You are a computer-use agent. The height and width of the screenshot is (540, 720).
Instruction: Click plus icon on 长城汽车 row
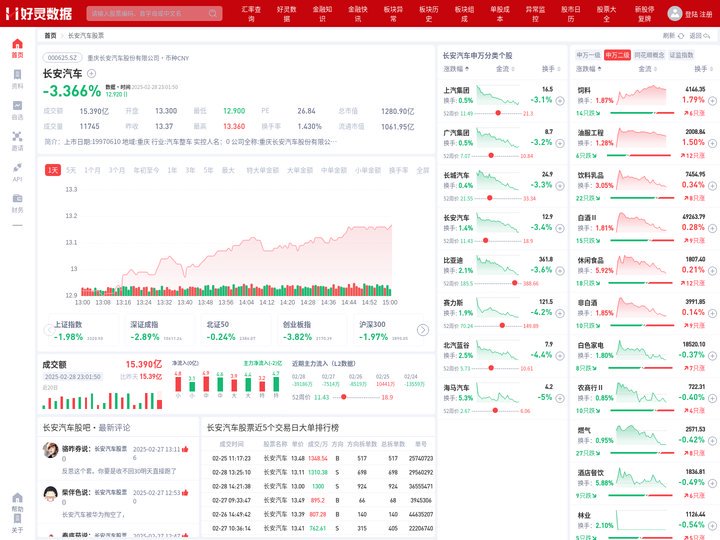(x=560, y=186)
